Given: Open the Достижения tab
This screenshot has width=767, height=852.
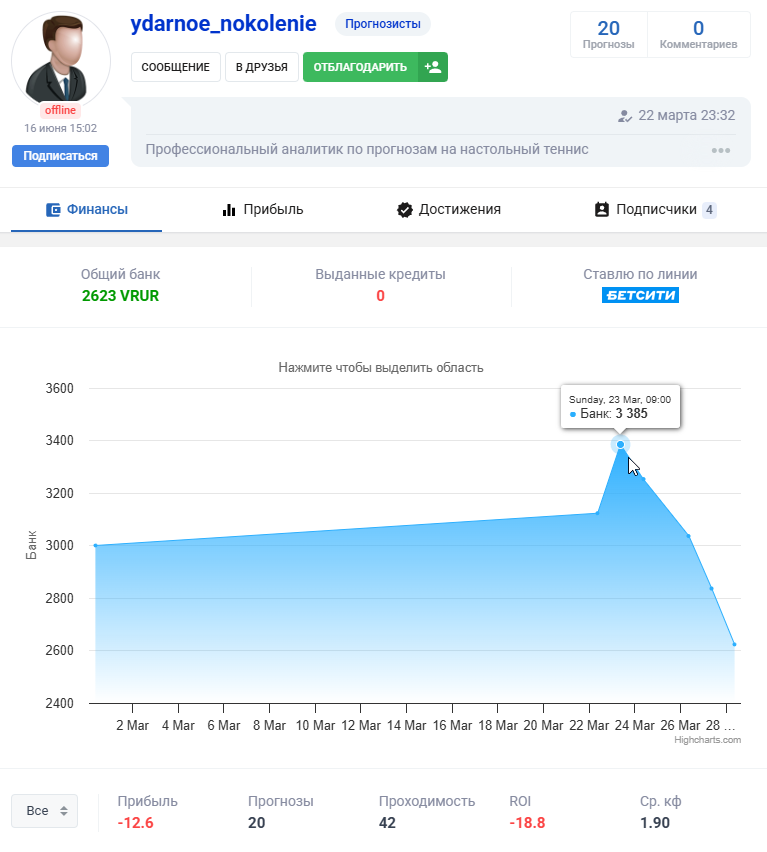Looking at the screenshot, I should (449, 210).
